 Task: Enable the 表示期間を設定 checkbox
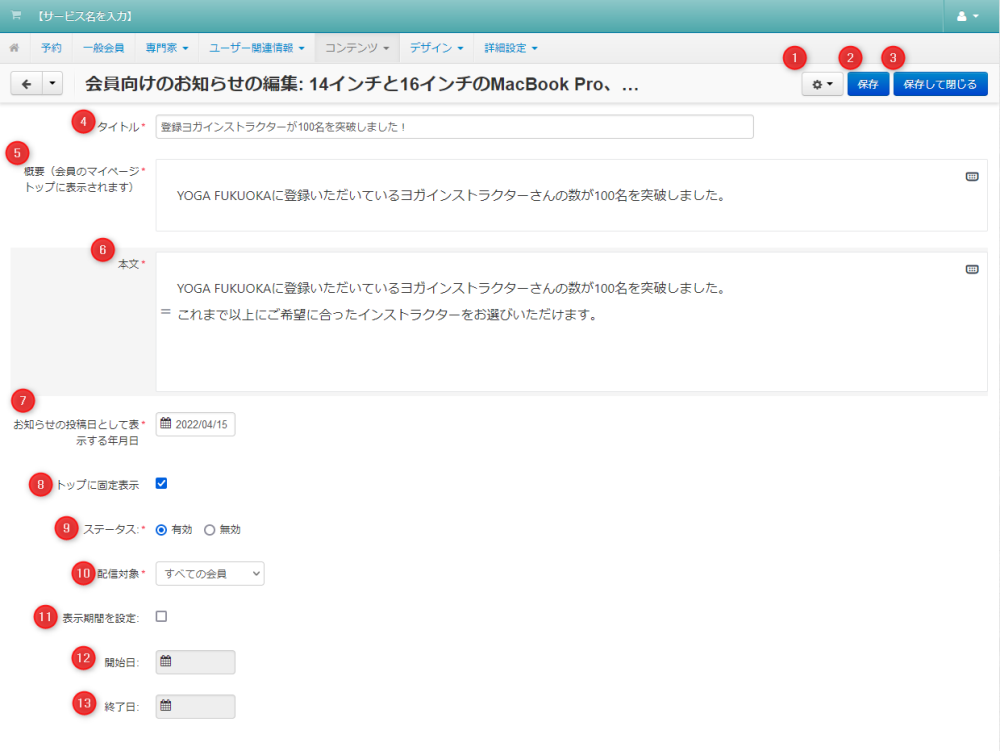[x=161, y=616]
